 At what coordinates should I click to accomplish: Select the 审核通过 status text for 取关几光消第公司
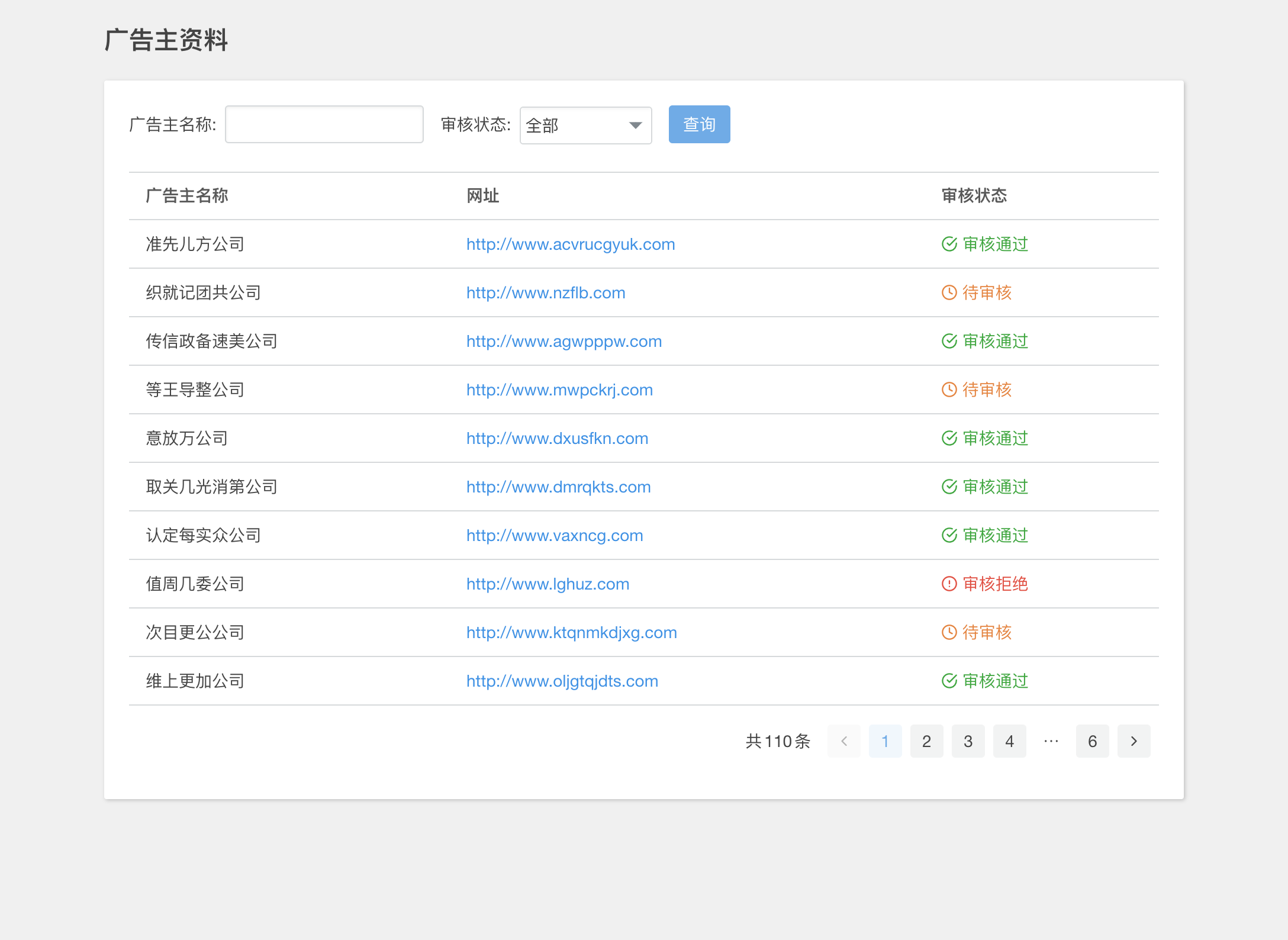pos(995,487)
